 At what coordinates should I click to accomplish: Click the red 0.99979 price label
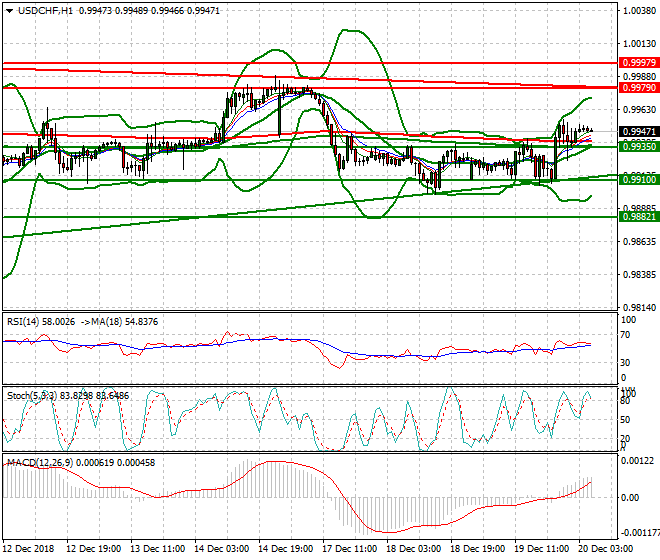click(x=639, y=63)
